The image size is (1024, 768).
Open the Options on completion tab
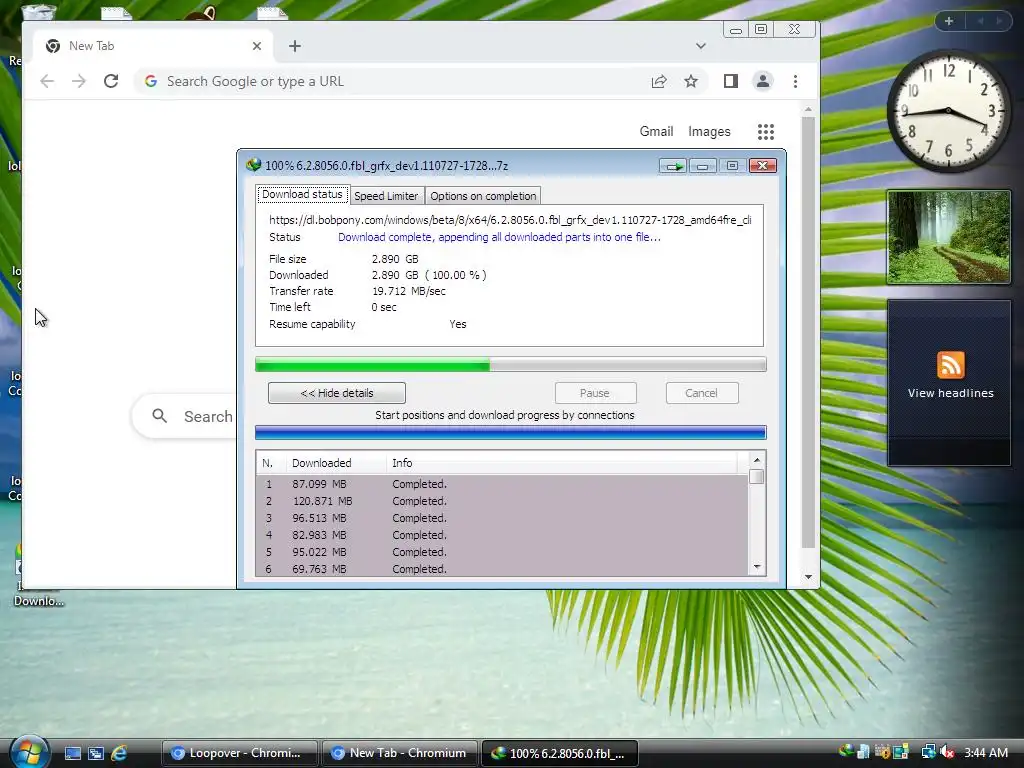coord(483,196)
